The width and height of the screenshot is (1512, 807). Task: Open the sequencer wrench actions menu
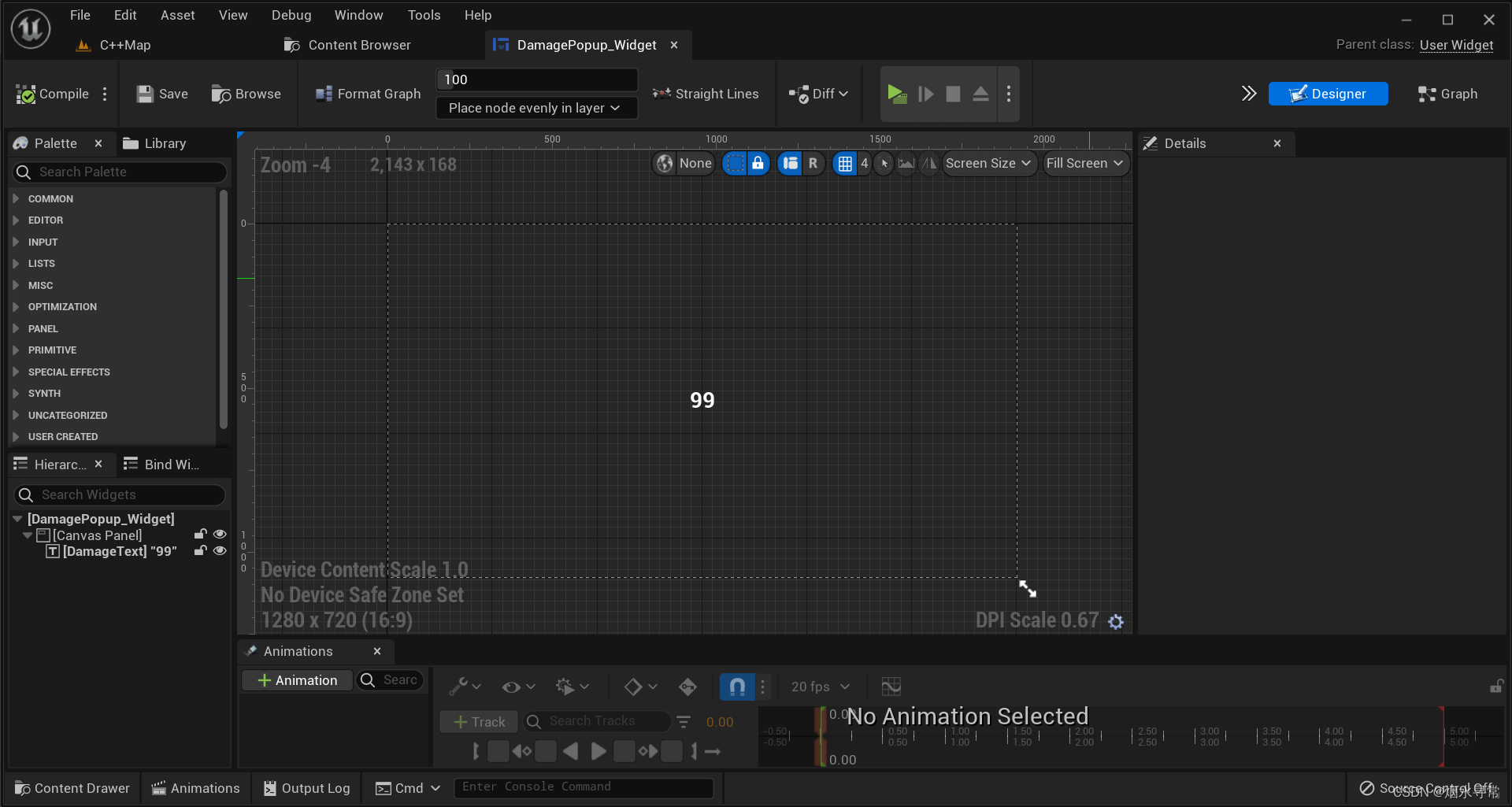coord(465,687)
